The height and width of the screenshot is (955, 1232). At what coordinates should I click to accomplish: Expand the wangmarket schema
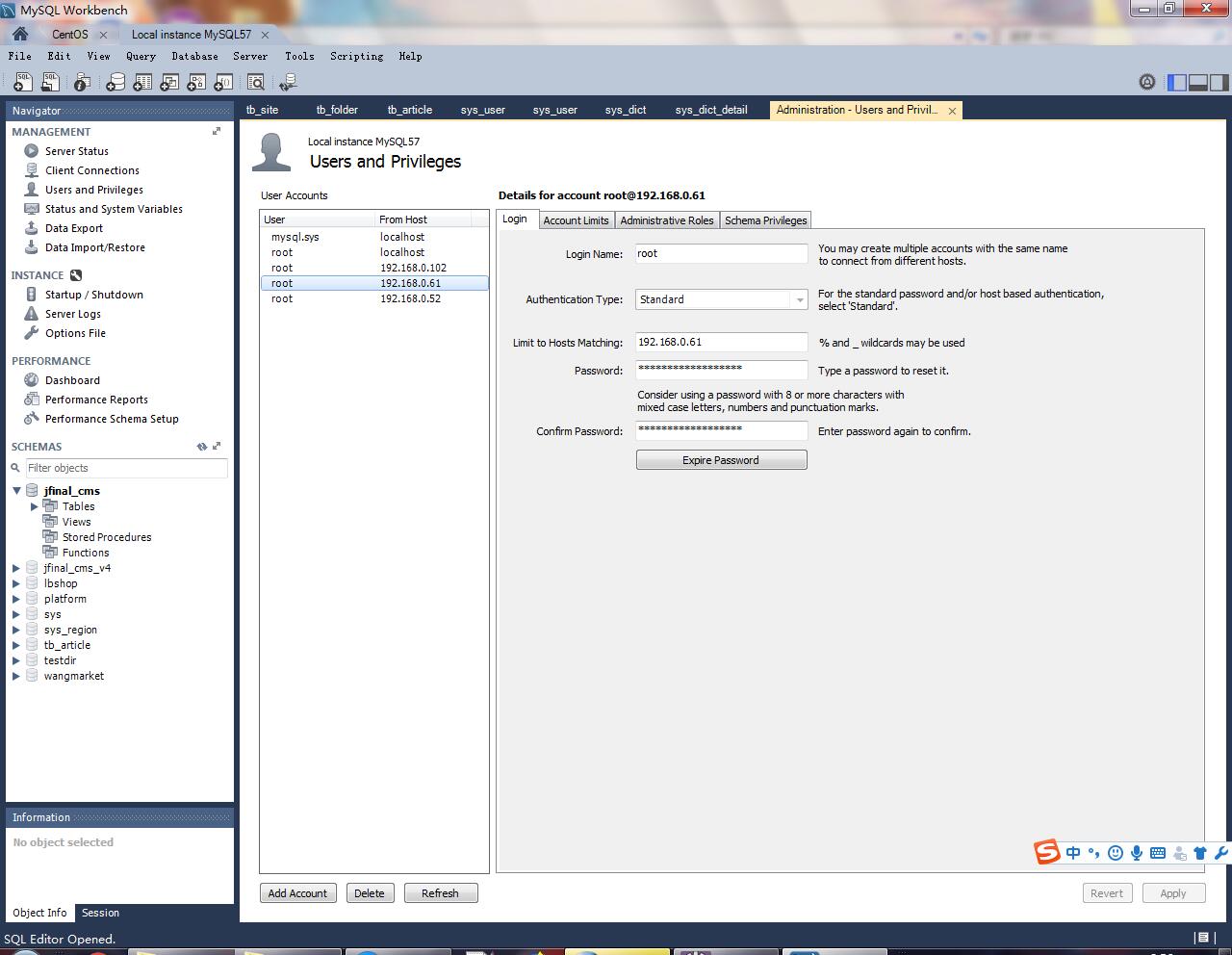click(x=16, y=676)
